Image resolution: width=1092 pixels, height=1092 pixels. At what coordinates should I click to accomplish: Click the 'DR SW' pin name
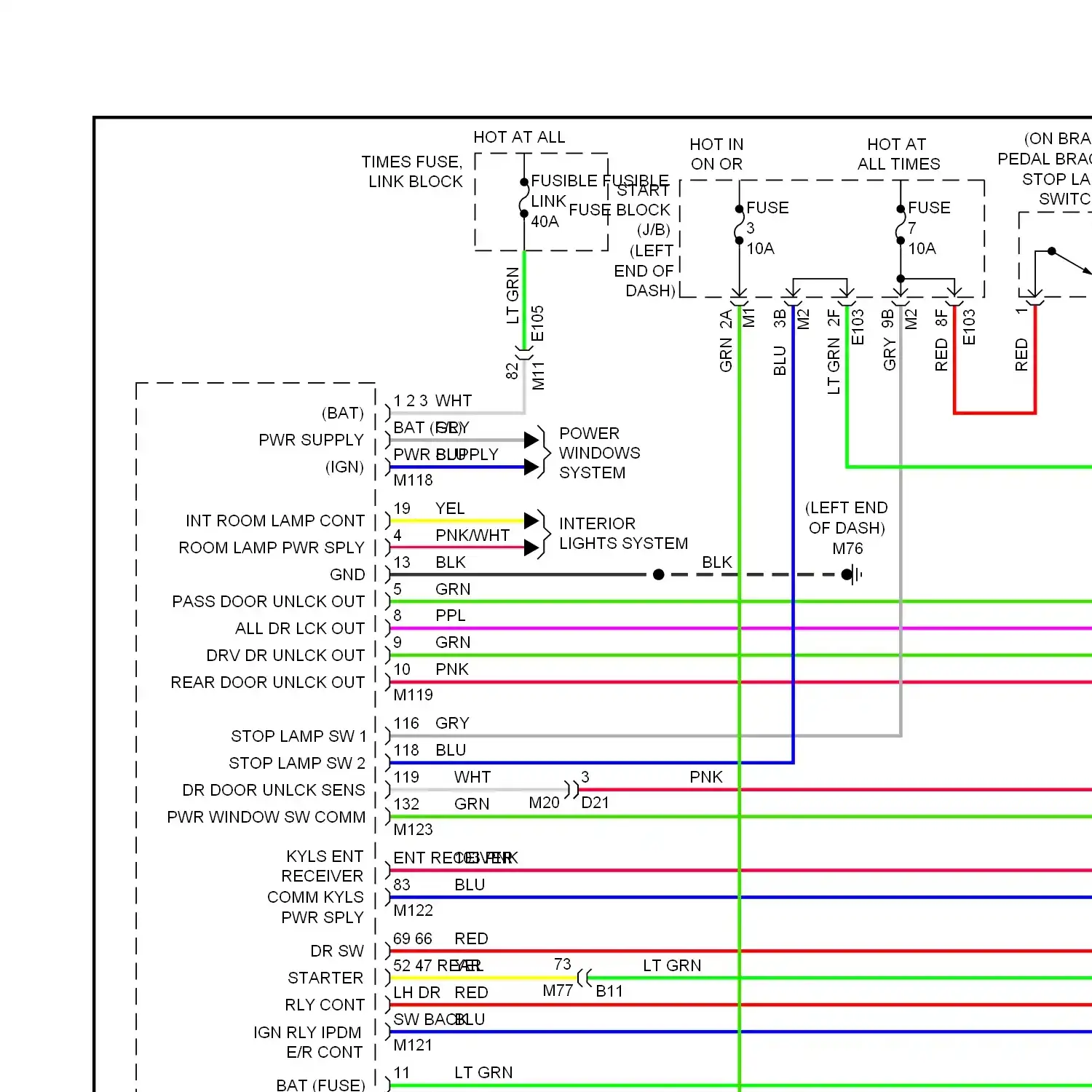(x=337, y=951)
